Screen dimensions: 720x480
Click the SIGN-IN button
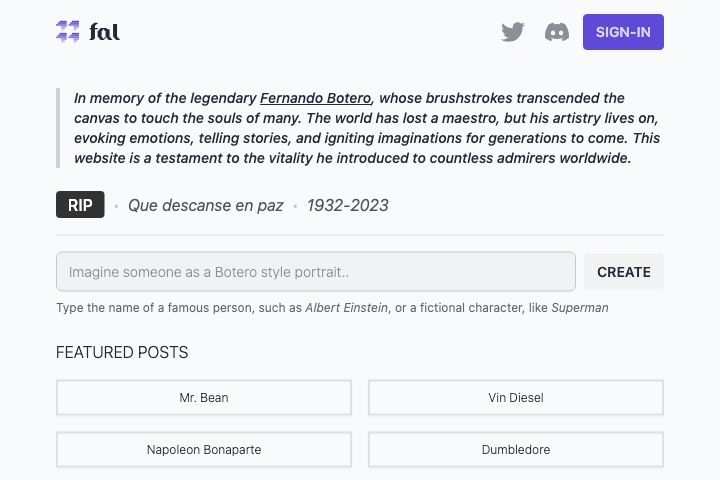623,32
